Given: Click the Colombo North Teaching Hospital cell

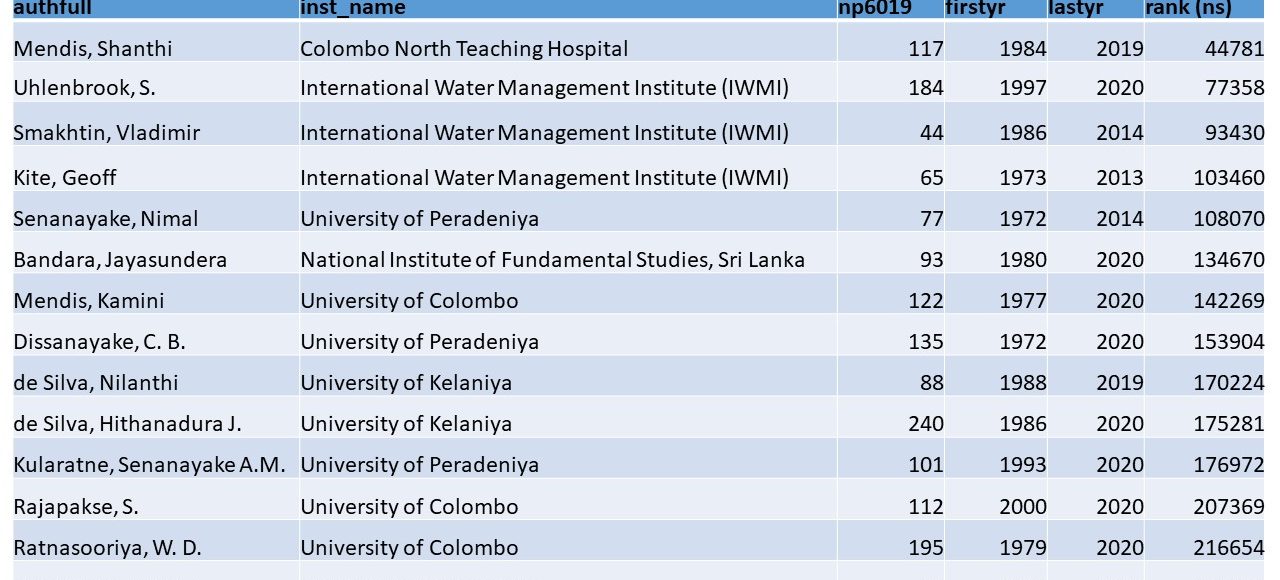Looking at the screenshot, I should coord(464,49).
